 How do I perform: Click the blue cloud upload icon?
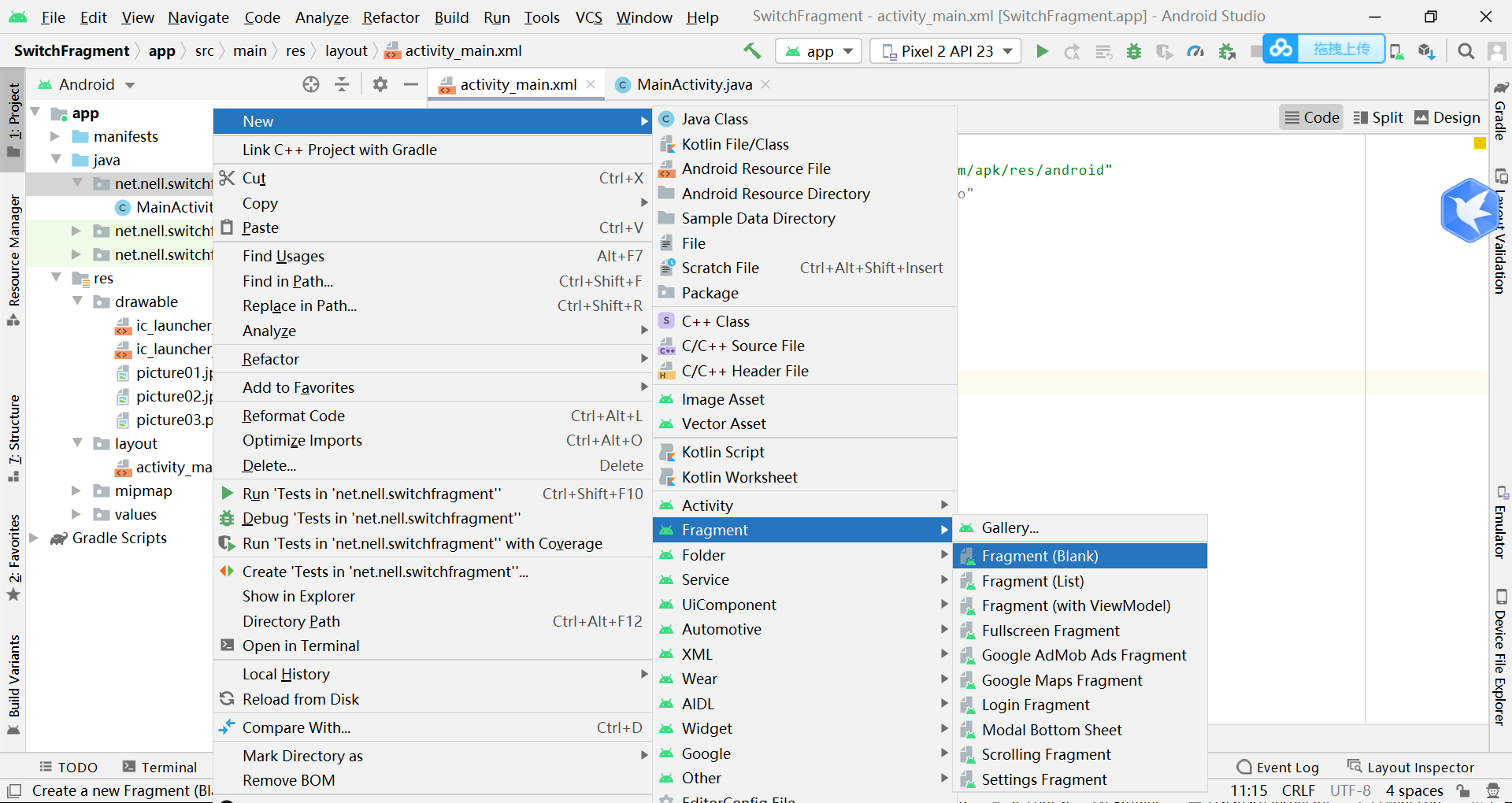point(1280,49)
